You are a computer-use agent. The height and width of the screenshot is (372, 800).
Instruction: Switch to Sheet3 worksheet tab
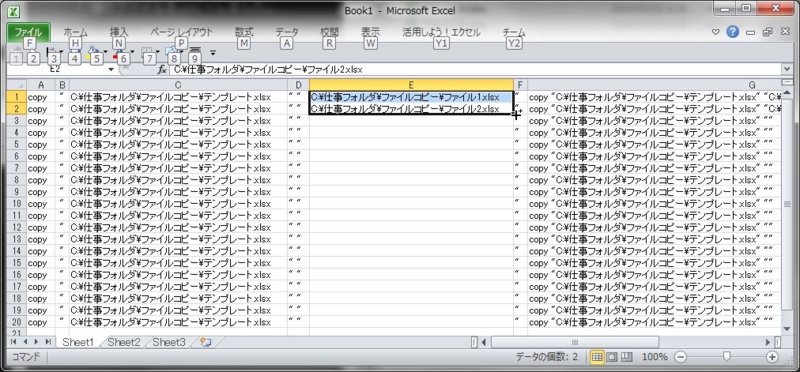[x=169, y=342]
